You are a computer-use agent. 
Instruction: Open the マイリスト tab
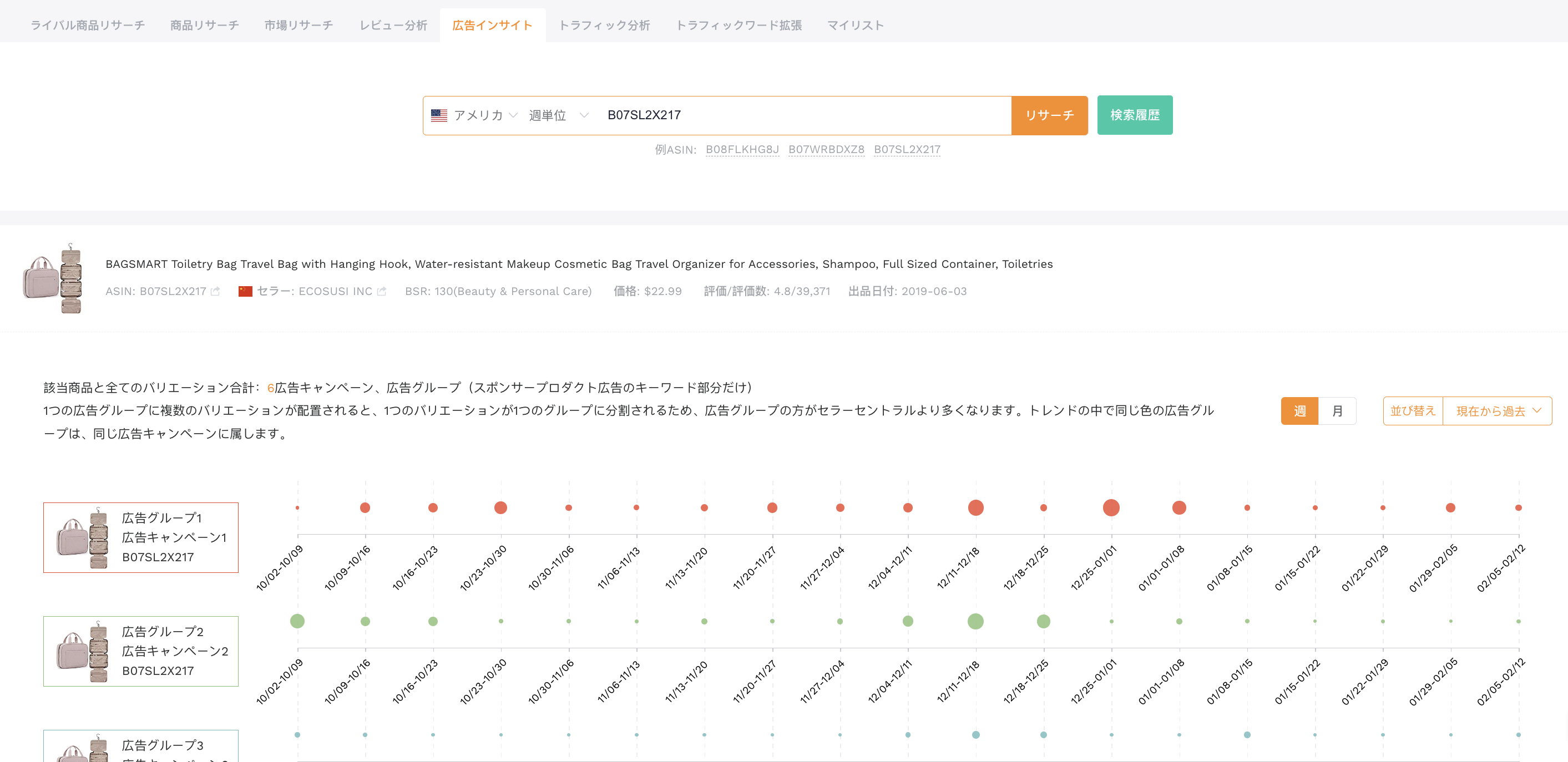tap(855, 26)
